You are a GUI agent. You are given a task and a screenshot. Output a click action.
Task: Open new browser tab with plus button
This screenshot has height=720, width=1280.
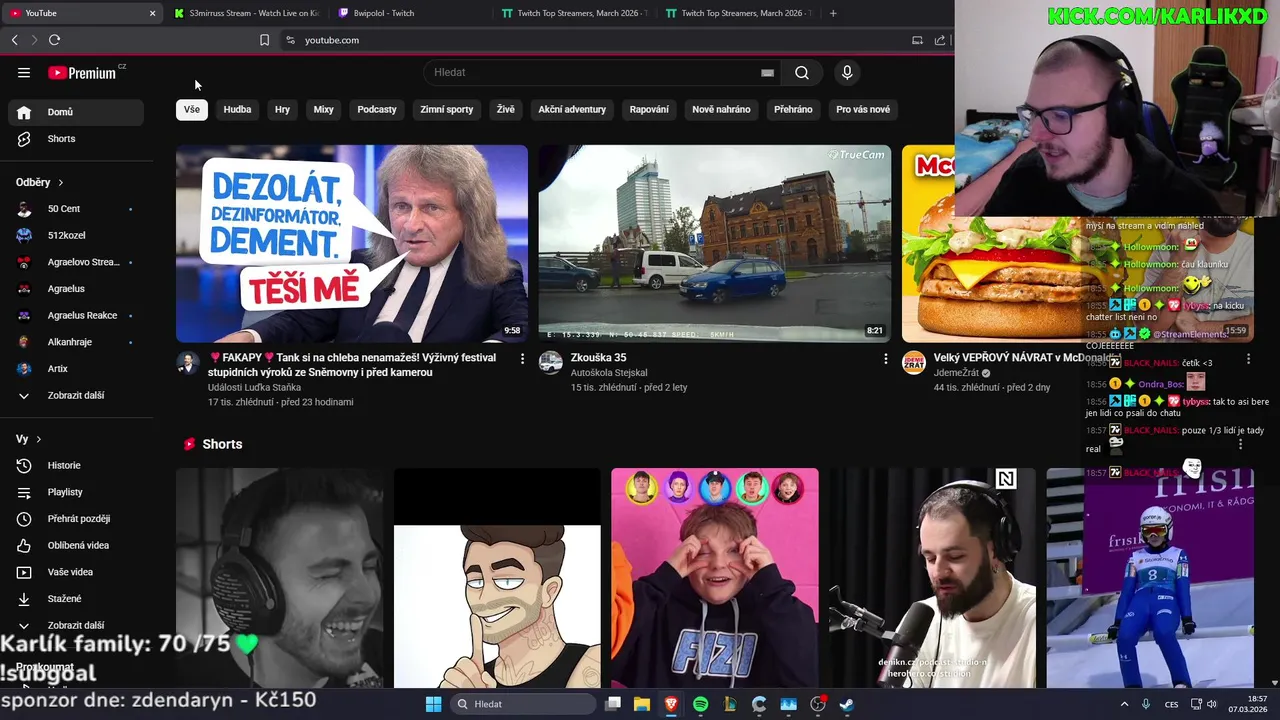[x=833, y=13]
